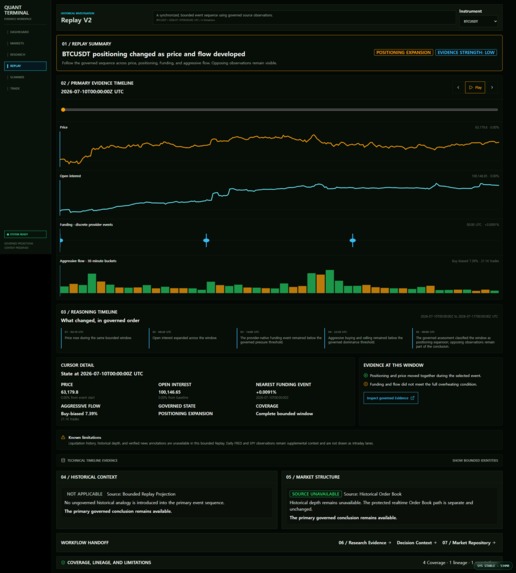Click reasoning step about funding event threshold
Viewport: 516px width, 573px height.
coord(281,337)
